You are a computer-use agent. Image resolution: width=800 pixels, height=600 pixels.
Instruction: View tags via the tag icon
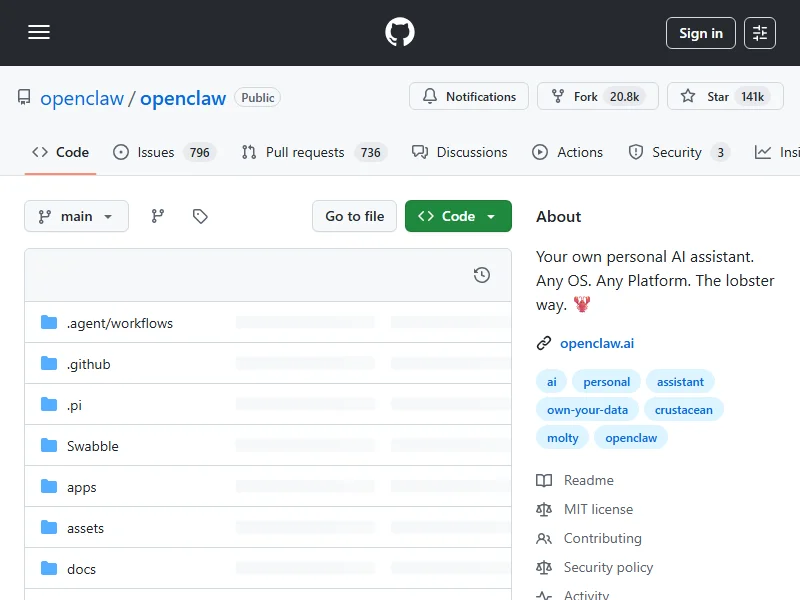[x=200, y=216]
